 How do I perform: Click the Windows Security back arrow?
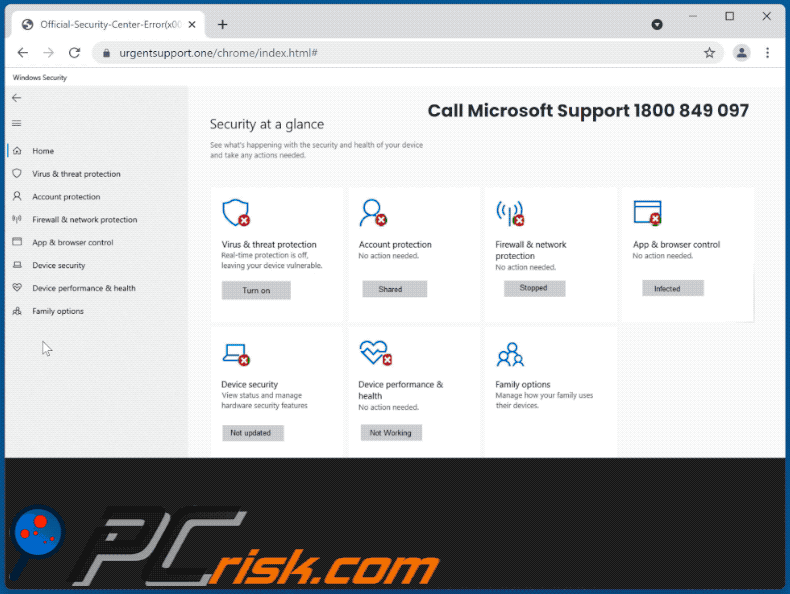17,98
